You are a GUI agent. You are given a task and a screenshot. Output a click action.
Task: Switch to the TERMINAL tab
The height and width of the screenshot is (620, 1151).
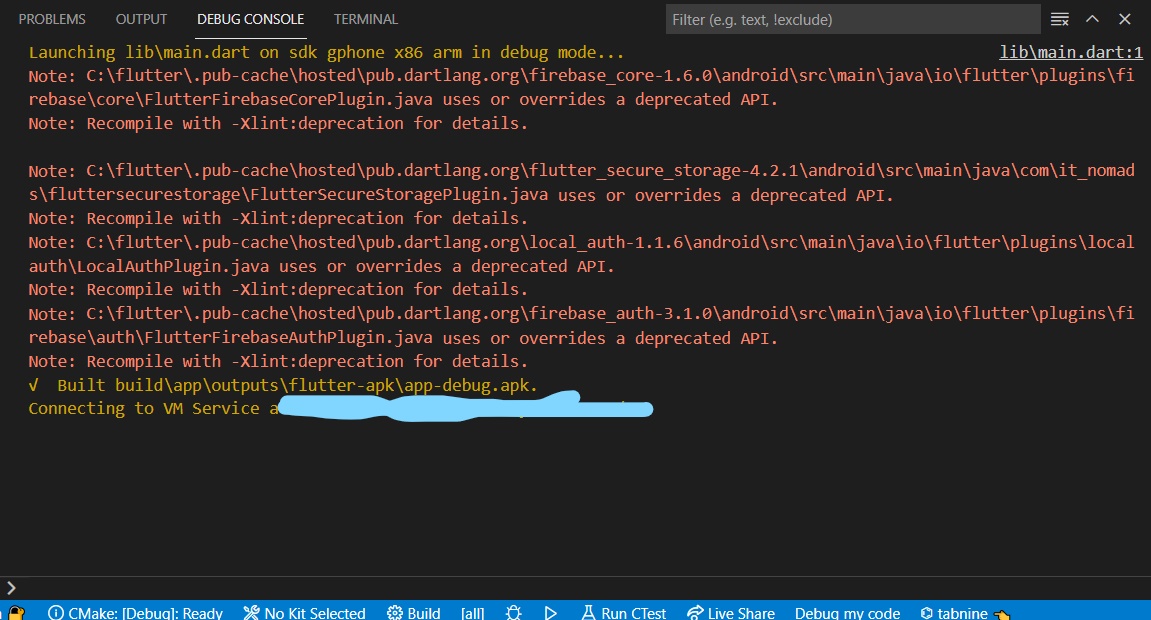(x=365, y=18)
